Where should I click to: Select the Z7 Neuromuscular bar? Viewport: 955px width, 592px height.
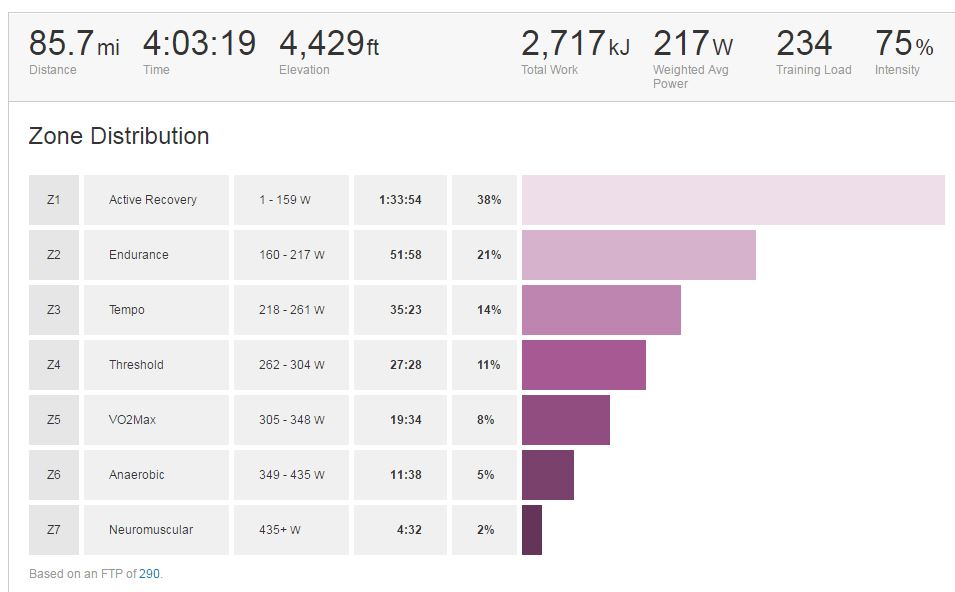pos(532,530)
